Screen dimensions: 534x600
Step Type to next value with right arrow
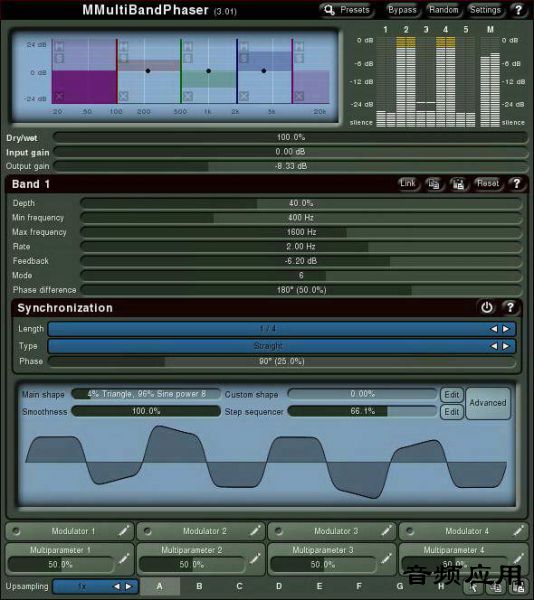pyautogui.click(x=506, y=346)
